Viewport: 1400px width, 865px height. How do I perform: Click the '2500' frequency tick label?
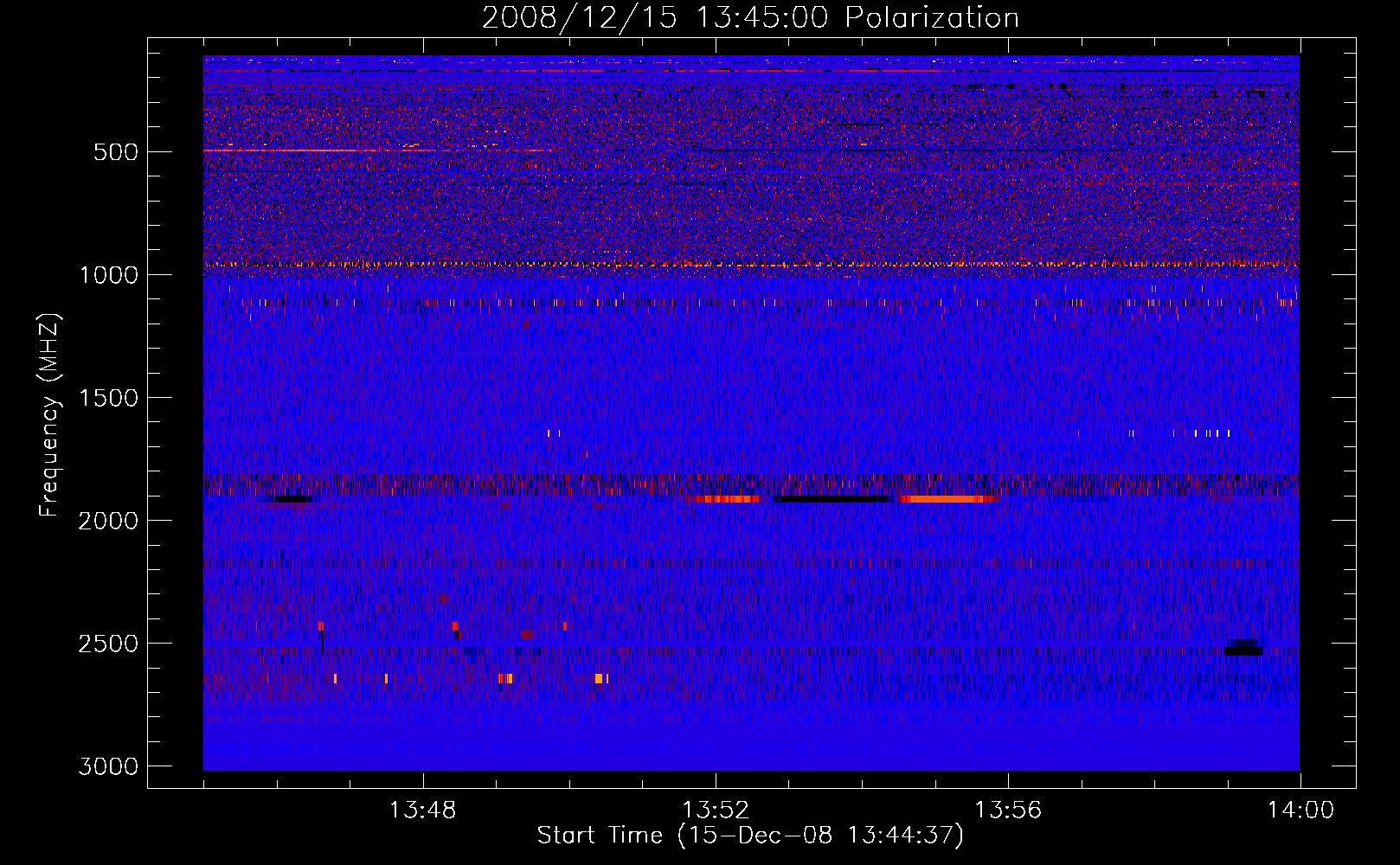pos(108,644)
